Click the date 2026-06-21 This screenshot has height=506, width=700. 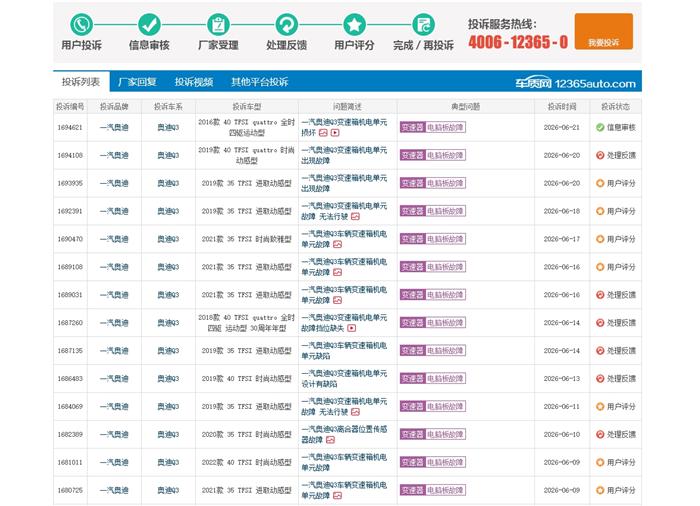(x=562, y=127)
